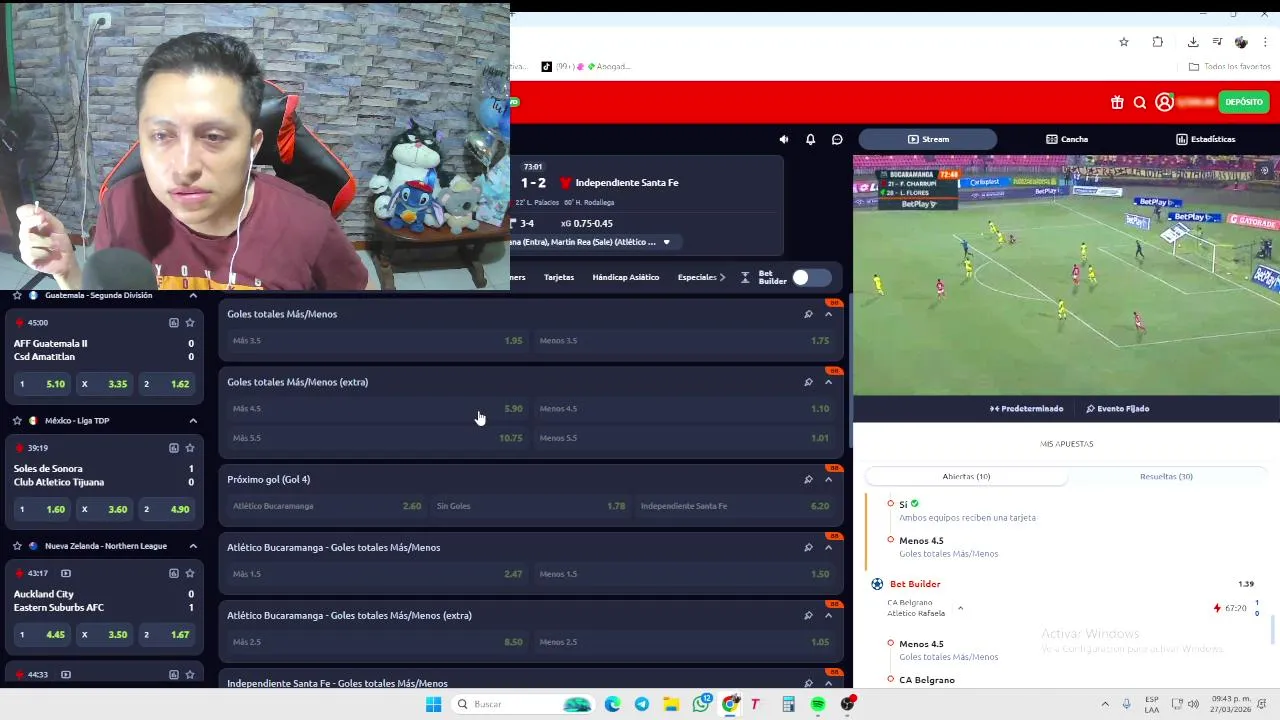
Task: Open stats icon for Soles de Sonora match
Action: pos(173,448)
